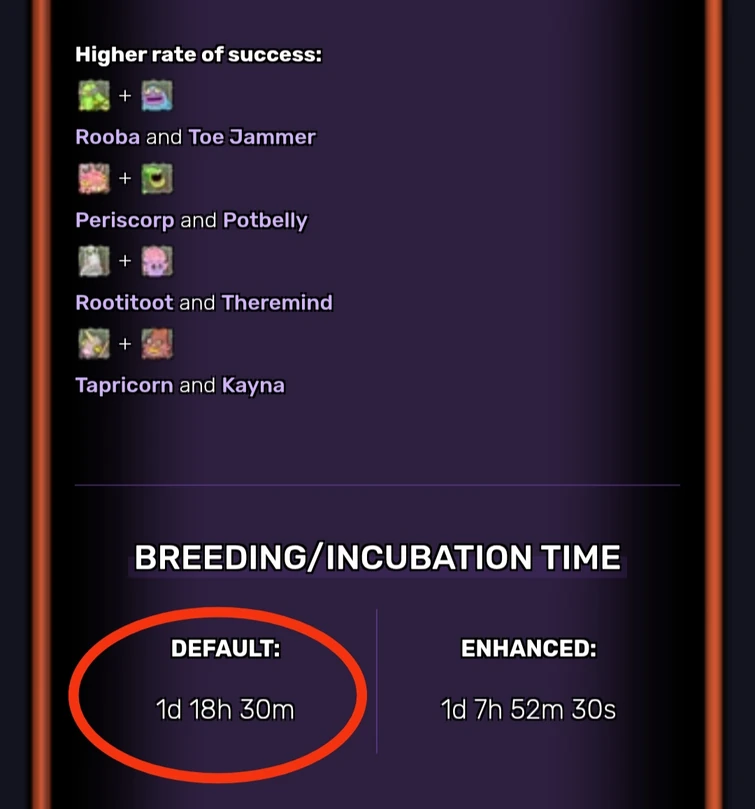Select the Potbelly monster icon

pos(156,179)
